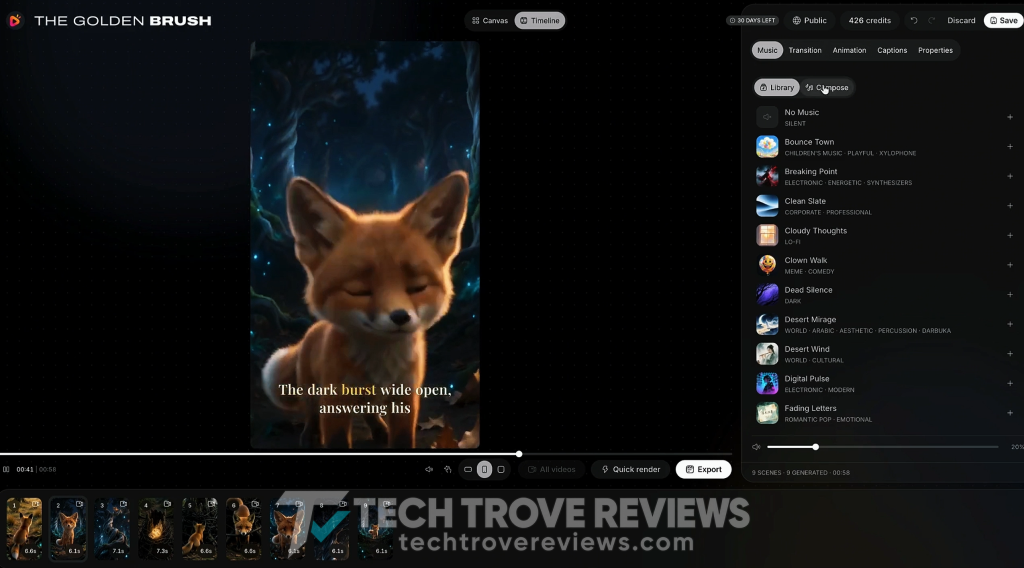Screen dimensions: 1024x568
Task: Select scene 4 thumbnail
Action: [155, 528]
